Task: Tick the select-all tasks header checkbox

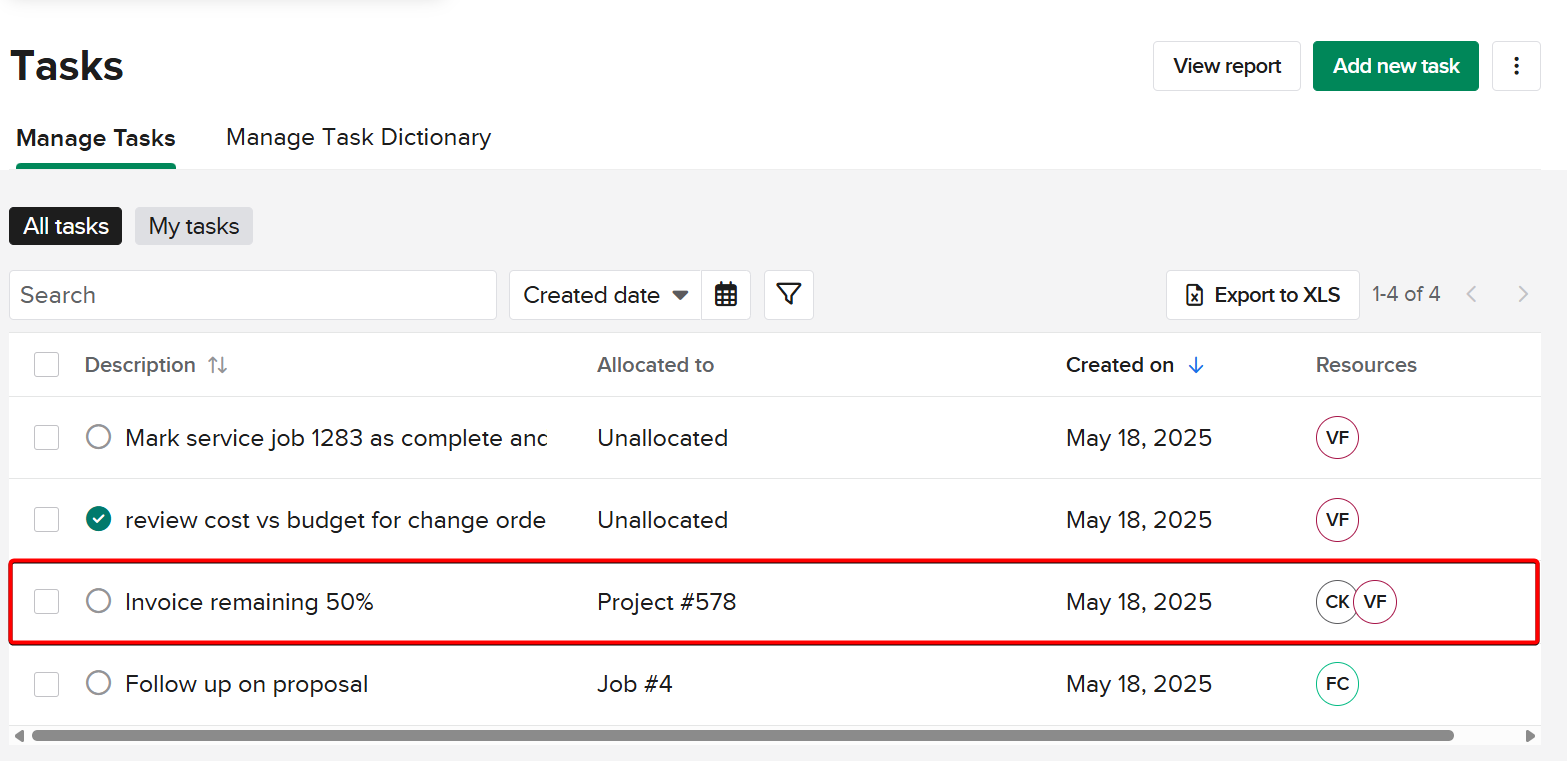Action: 46,365
